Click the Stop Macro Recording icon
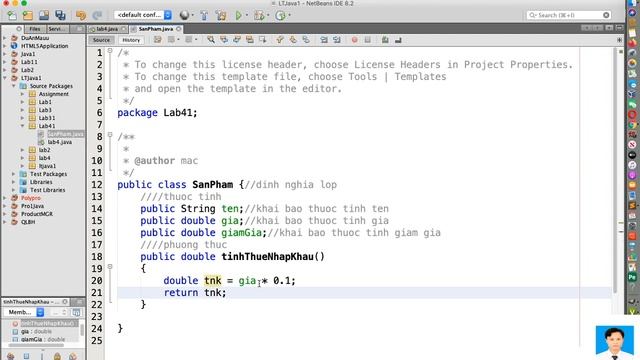The height and width of the screenshot is (360, 640). pyautogui.click(x=368, y=40)
